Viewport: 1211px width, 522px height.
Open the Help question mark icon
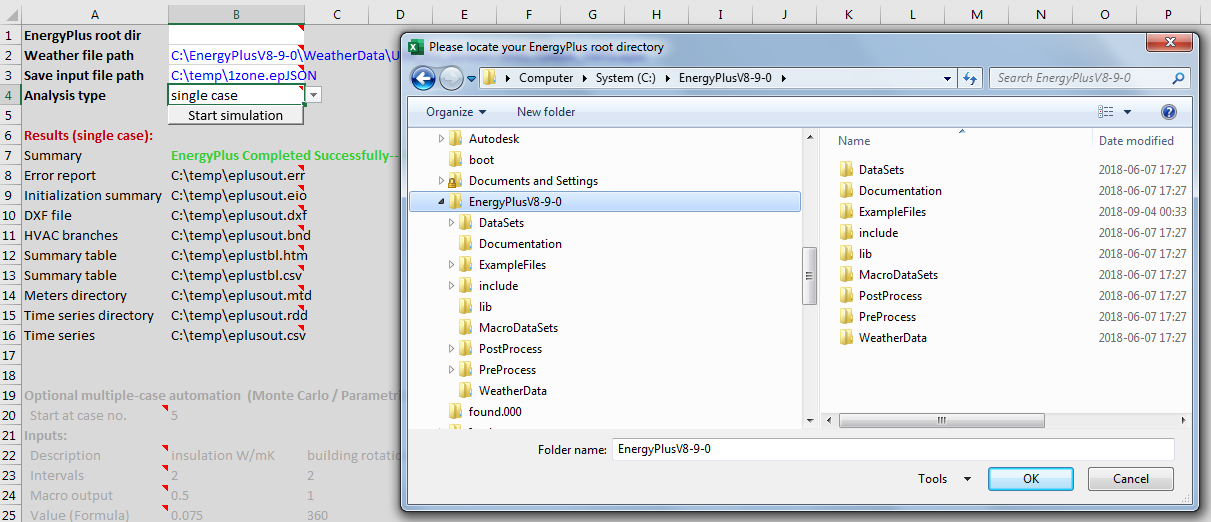click(1169, 112)
